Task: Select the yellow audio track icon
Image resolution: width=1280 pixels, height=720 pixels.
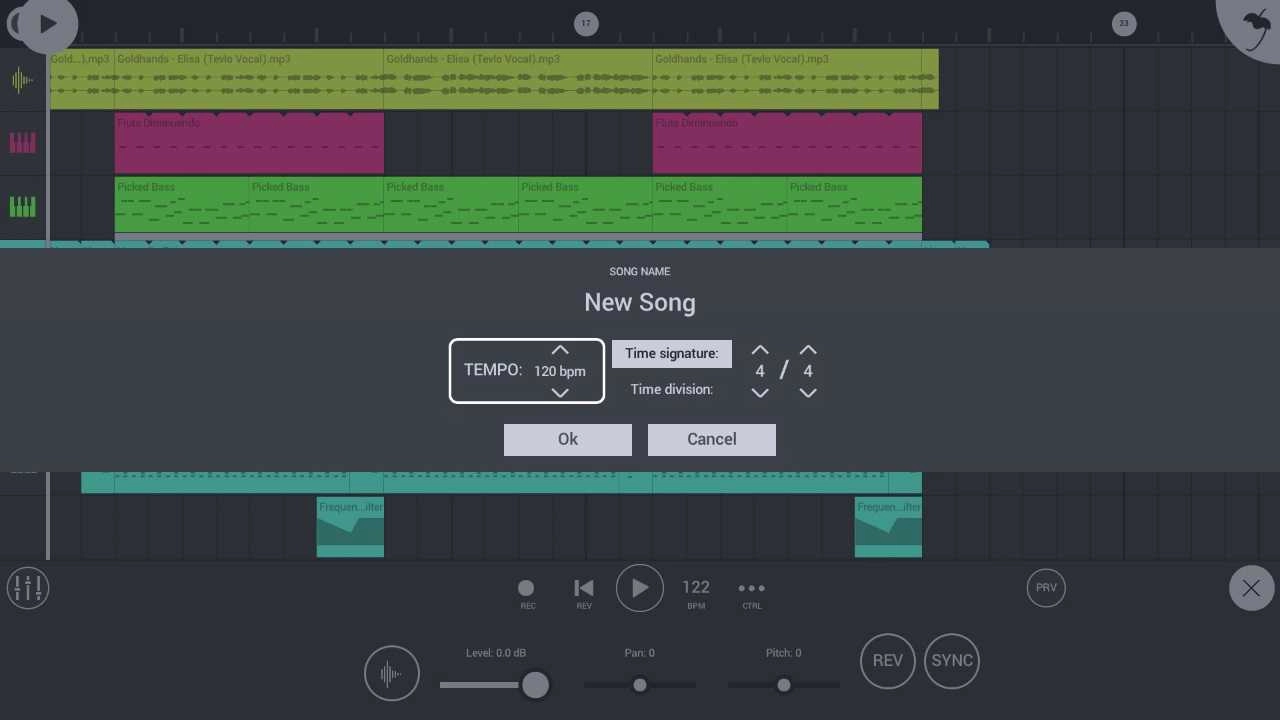Action: pyautogui.click(x=22, y=80)
